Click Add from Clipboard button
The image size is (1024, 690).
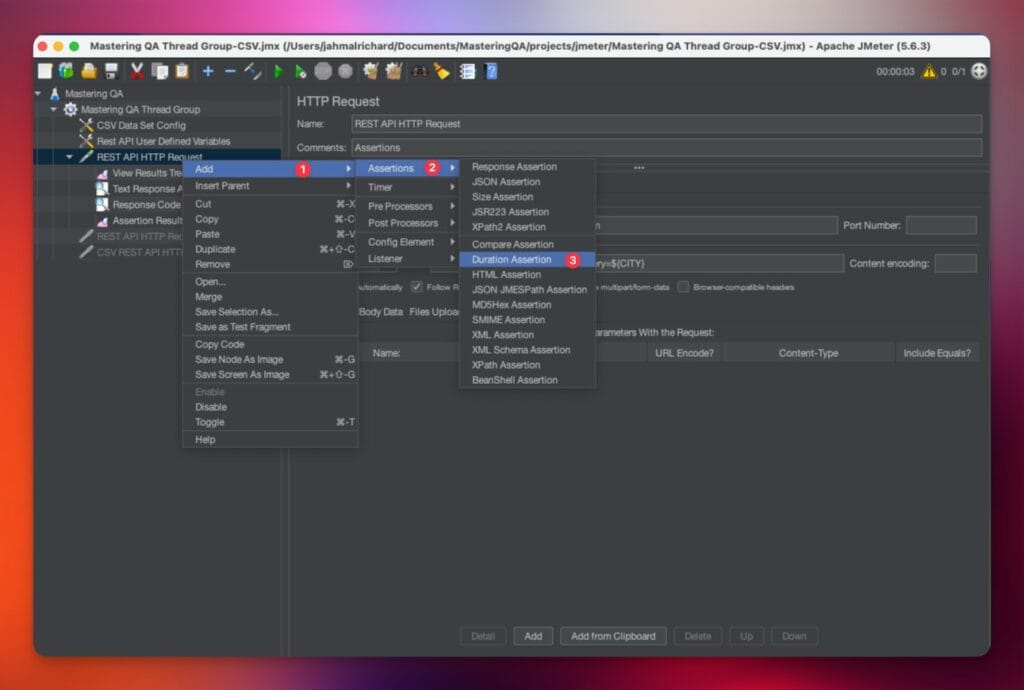pos(613,636)
